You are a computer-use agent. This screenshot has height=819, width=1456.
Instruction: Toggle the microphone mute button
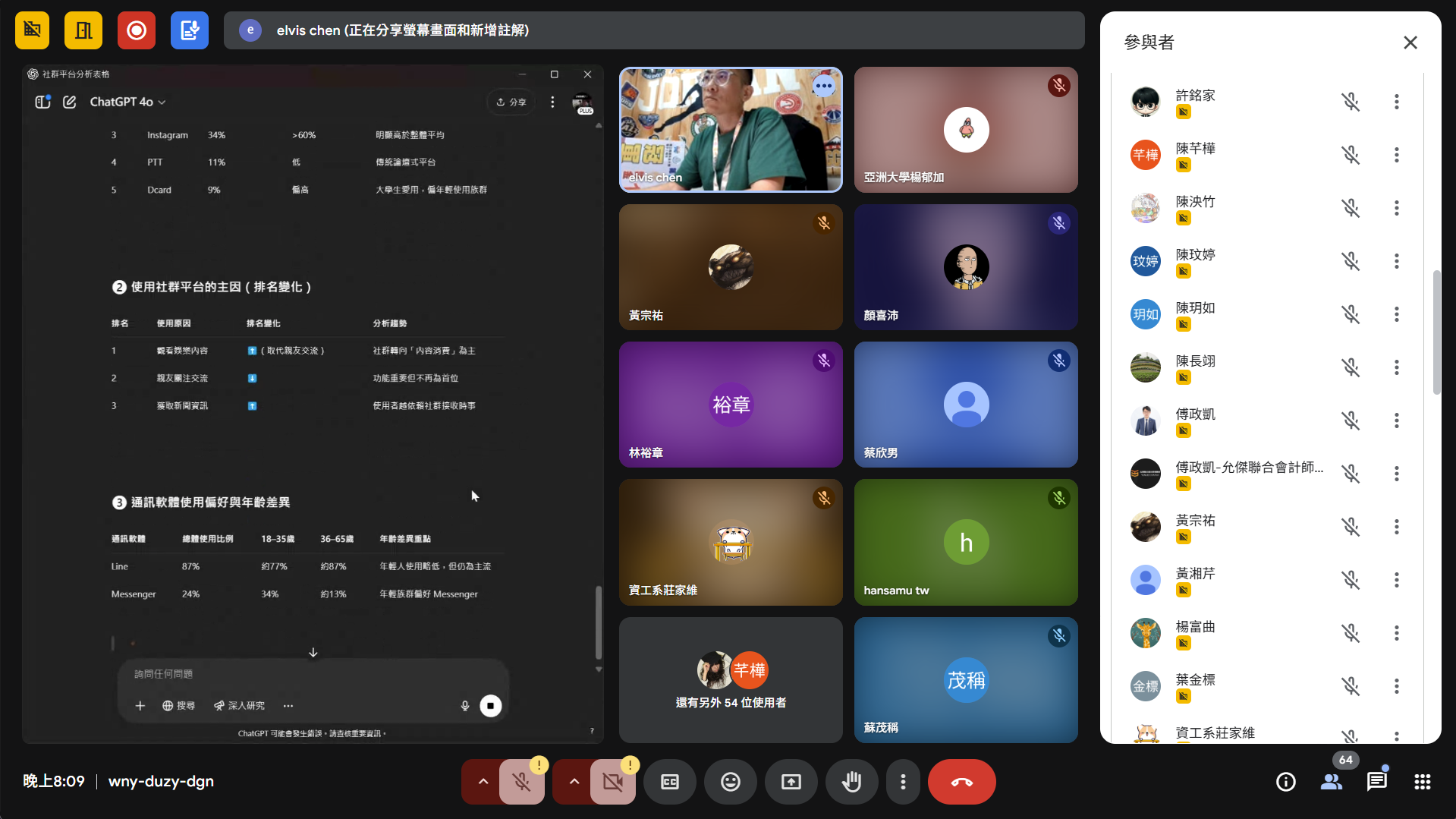point(521,782)
